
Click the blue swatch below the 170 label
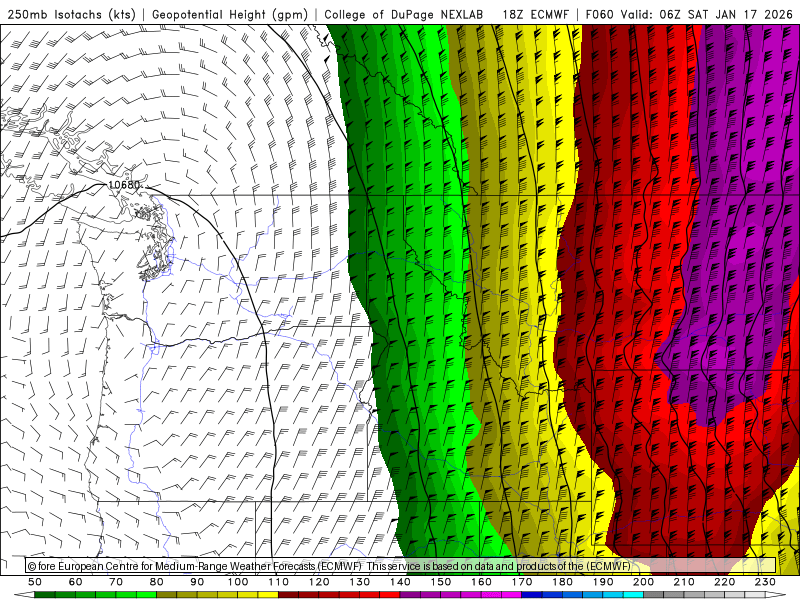click(532, 595)
